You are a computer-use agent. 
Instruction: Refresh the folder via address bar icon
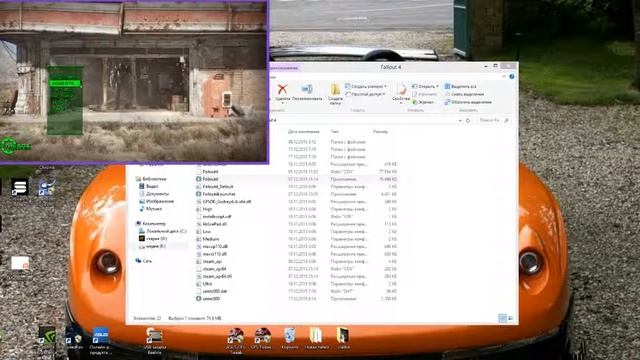468,120
